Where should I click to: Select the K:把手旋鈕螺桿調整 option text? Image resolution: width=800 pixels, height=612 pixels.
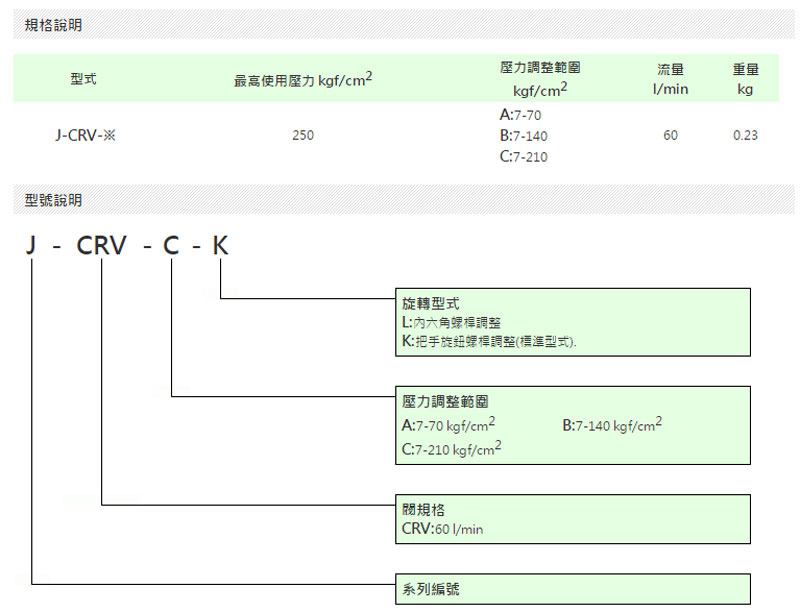pyautogui.click(x=489, y=342)
